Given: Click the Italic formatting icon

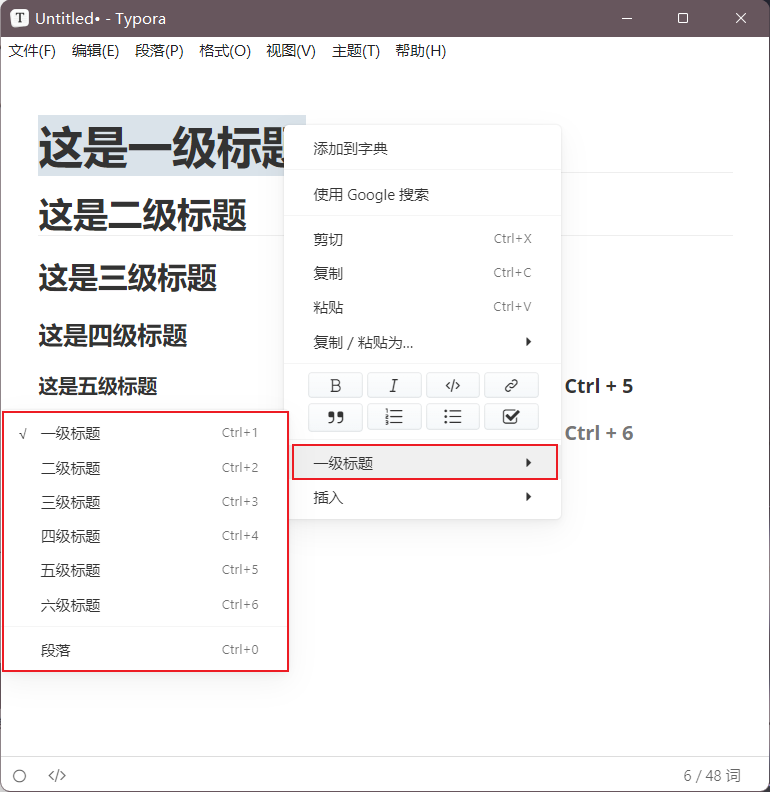Looking at the screenshot, I should click(393, 386).
